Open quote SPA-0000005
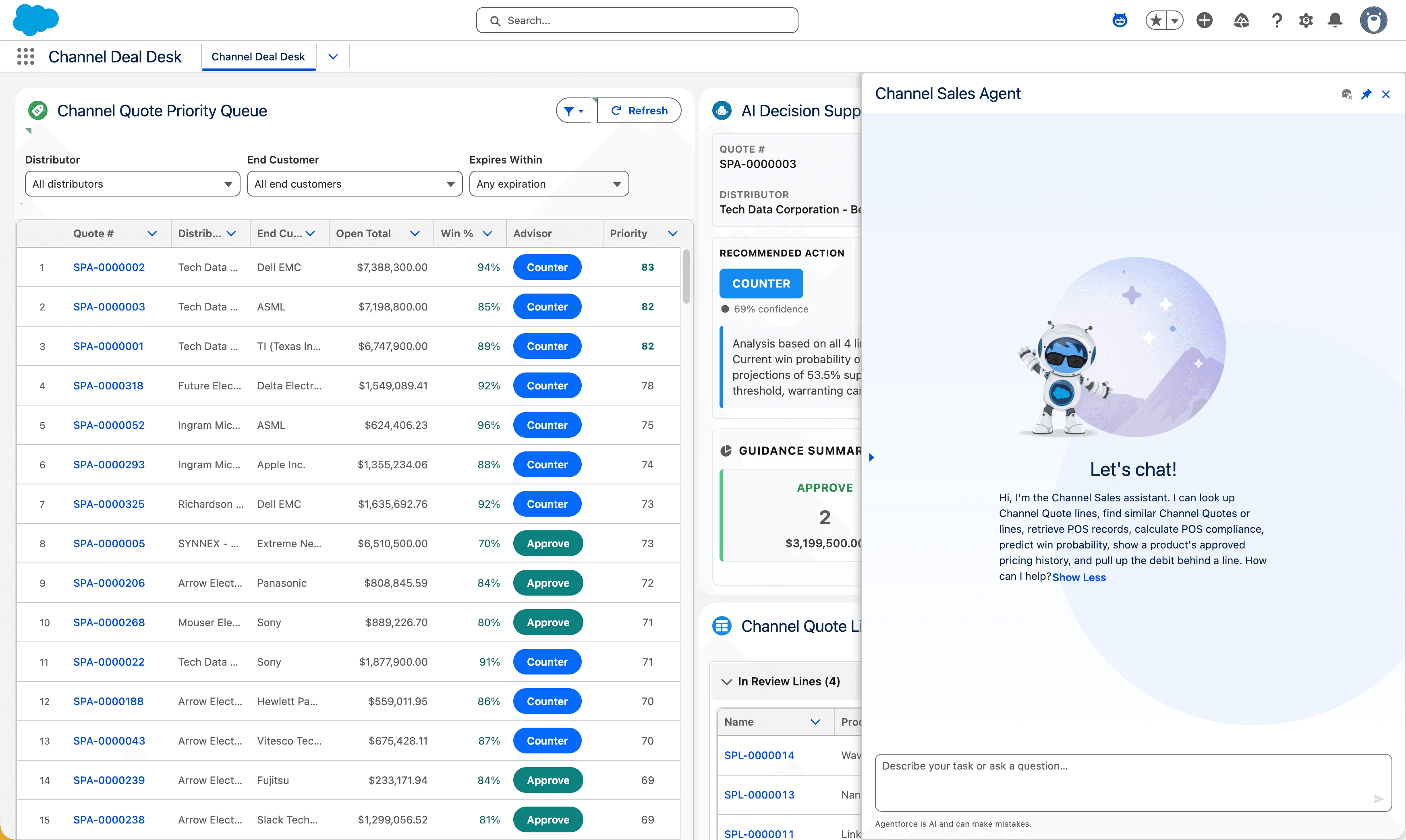This screenshot has height=840, width=1406. [x=109, y=543]
